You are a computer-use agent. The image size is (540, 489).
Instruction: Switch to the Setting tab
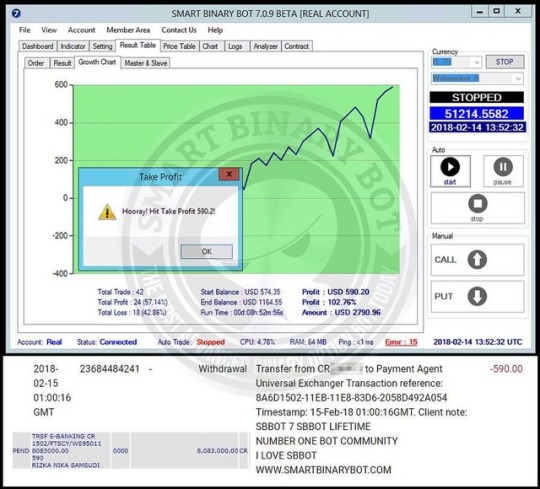[103, 46]
